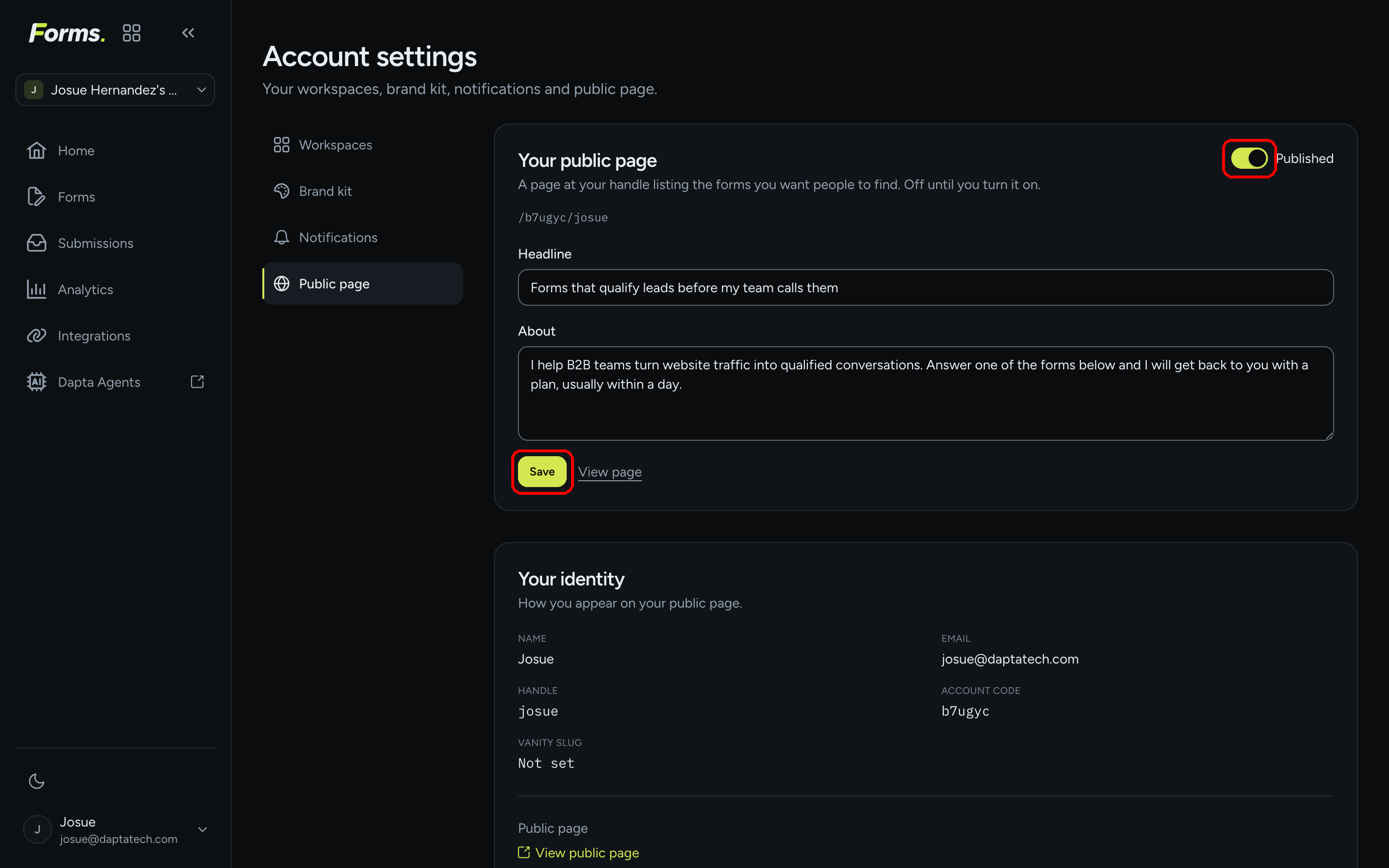Open Analytics from the sidebar
Viewport: 1389px width, 868px height.
(x=115, y=289)
